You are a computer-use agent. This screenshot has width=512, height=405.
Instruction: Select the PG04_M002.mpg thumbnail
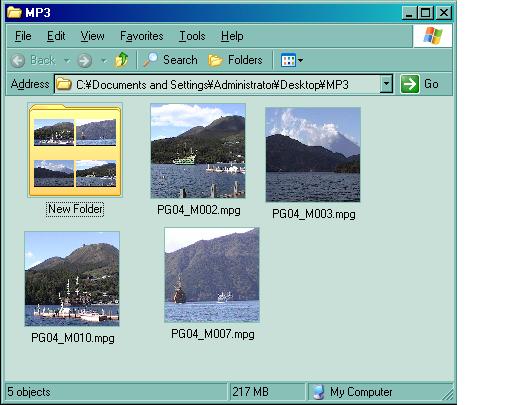[x=198, y=151]
